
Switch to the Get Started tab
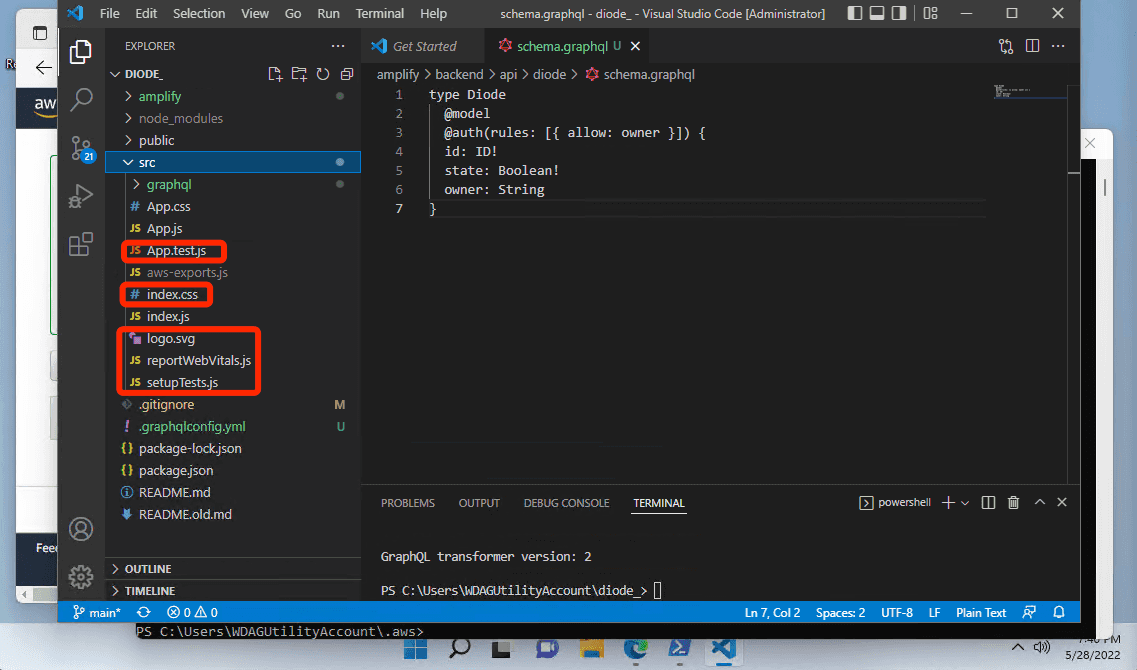click(424, 46)
